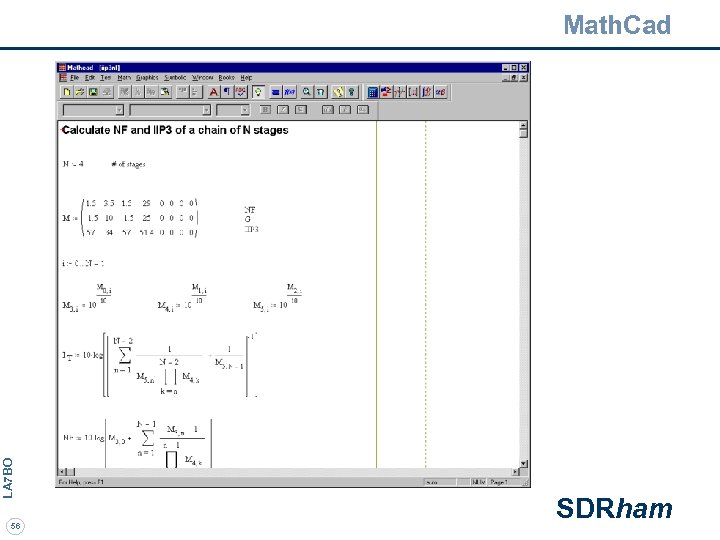Insert a text region with red A icon
The width and height of the screenshot is (720, 540).
coord(214,92)
